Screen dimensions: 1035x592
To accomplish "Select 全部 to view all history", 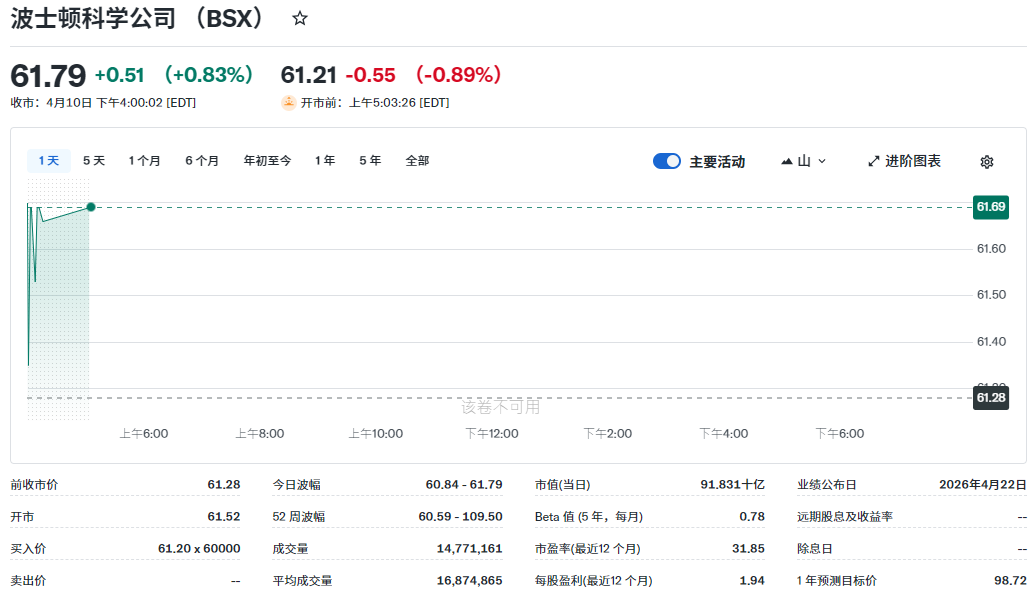I will (x=417, y=161).
